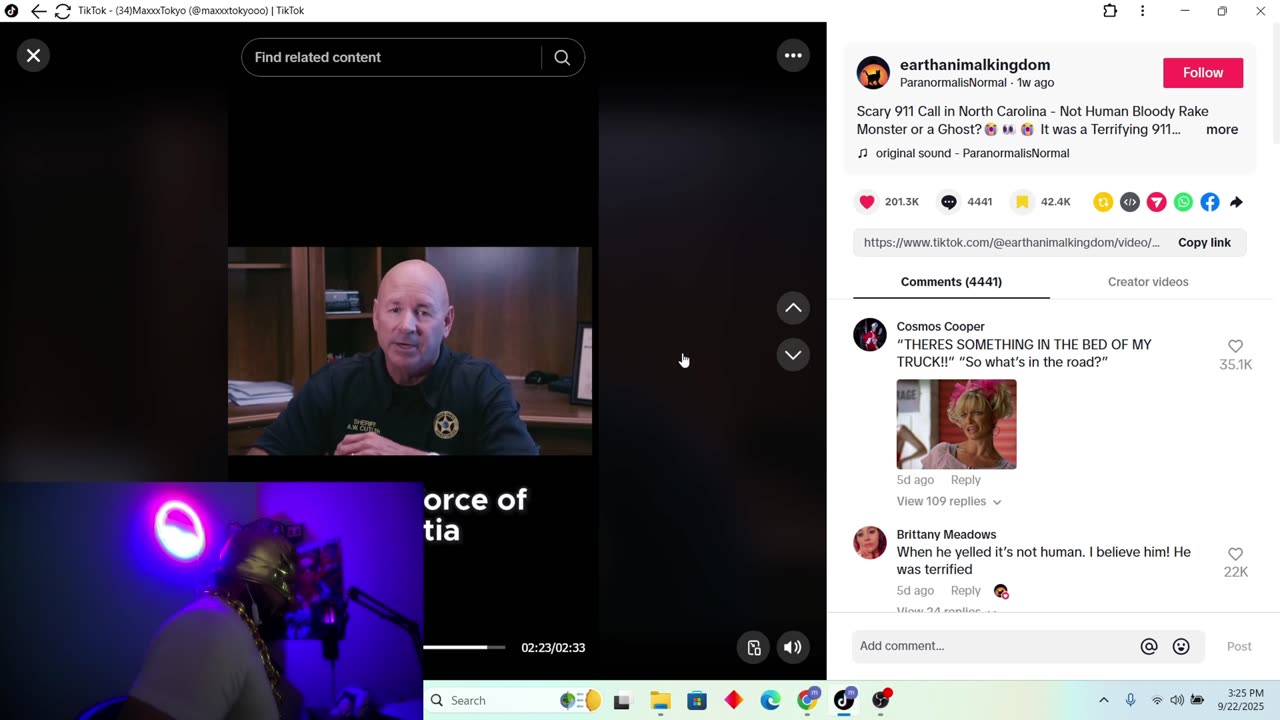Like Cosmos Cooper's comment
Viewport: 1280px width, 720px height.
[1235, 346]
